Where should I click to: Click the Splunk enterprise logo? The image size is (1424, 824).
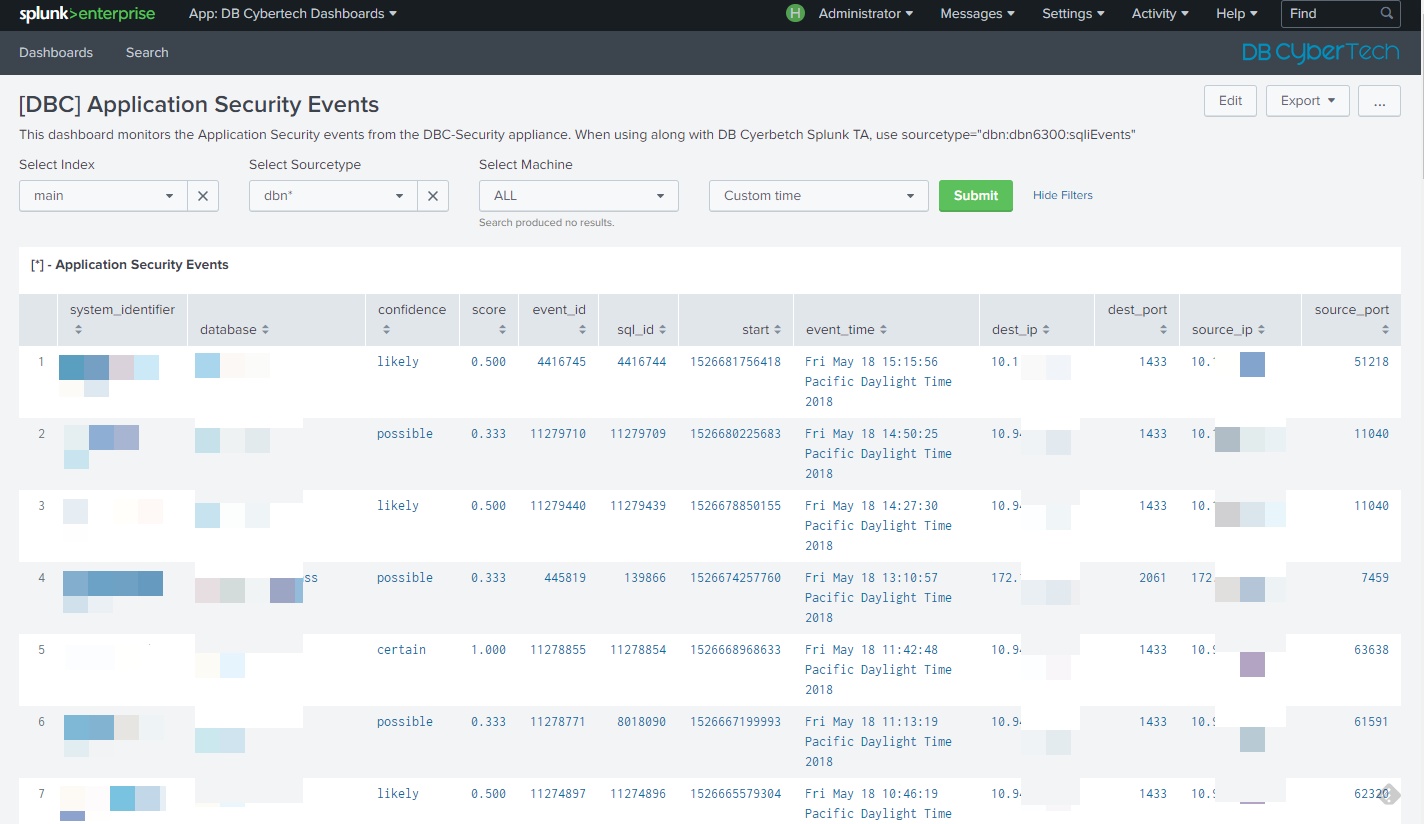(x=87, y=14)
